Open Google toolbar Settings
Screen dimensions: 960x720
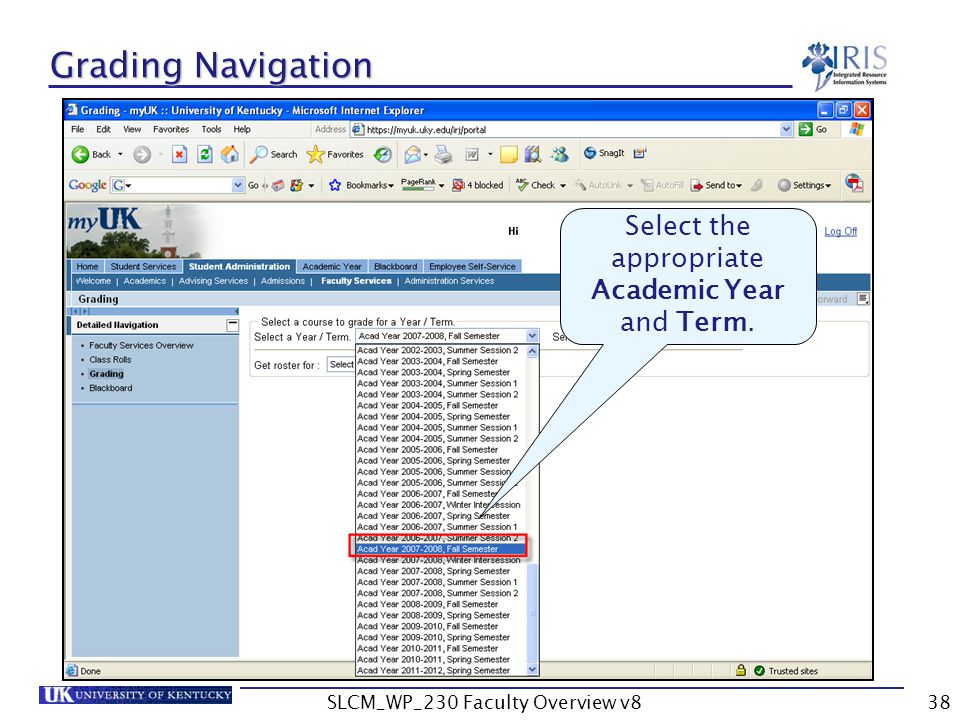click(x=804, y=185)
